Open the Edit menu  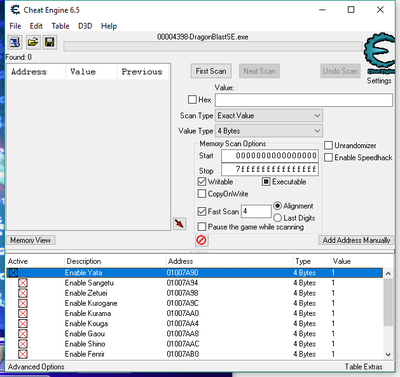(36, 26)
